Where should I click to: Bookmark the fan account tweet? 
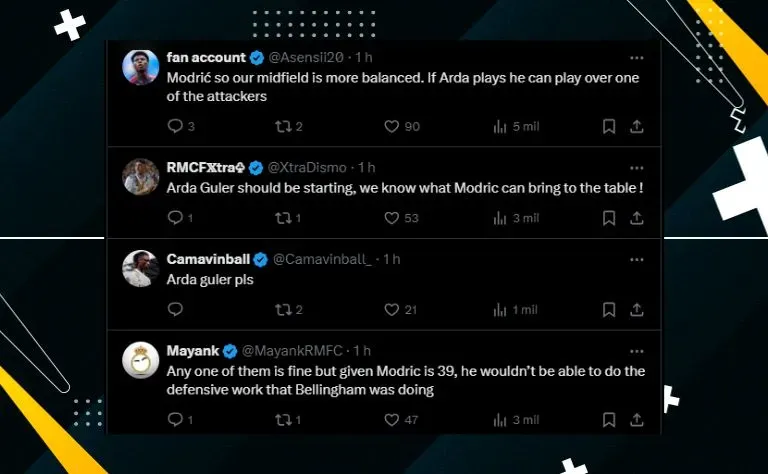point(609,127)
